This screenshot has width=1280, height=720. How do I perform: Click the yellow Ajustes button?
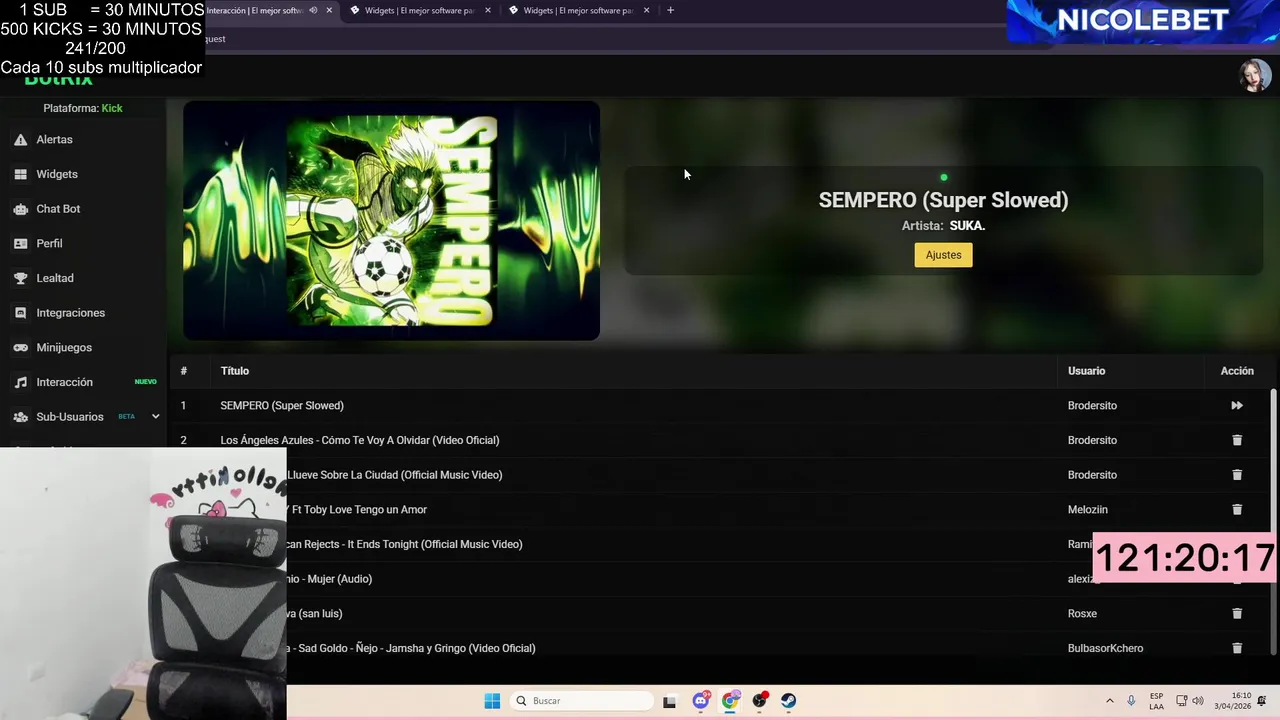point(943,255)
